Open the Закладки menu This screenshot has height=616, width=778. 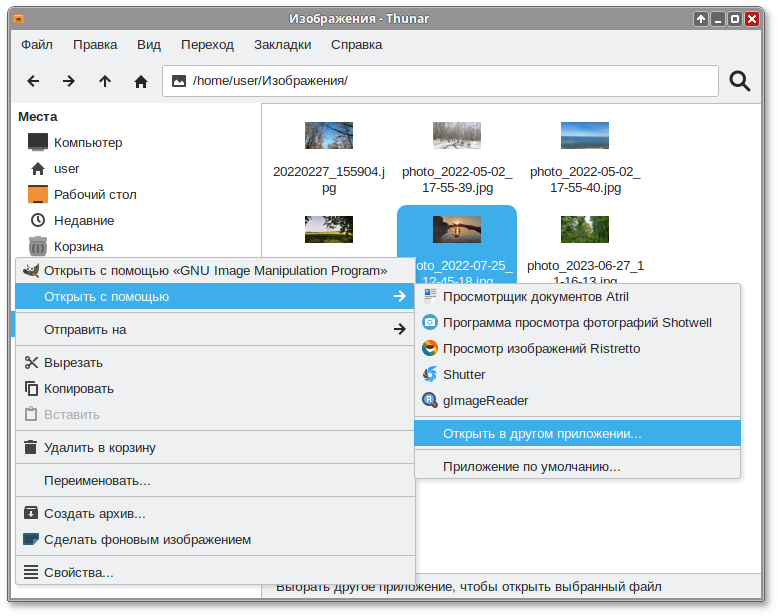pos(282,45)
